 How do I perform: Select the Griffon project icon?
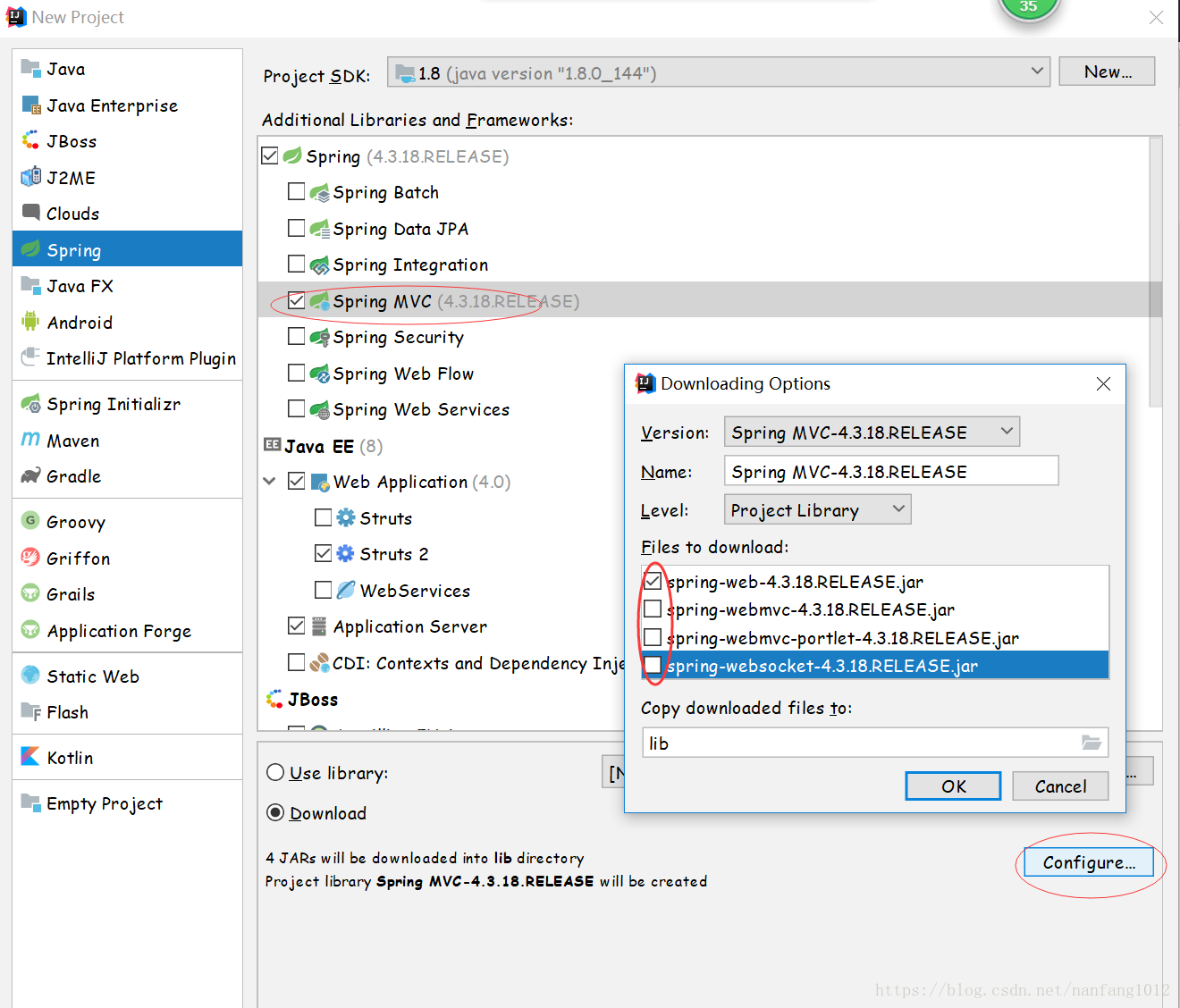coord(30,558)
